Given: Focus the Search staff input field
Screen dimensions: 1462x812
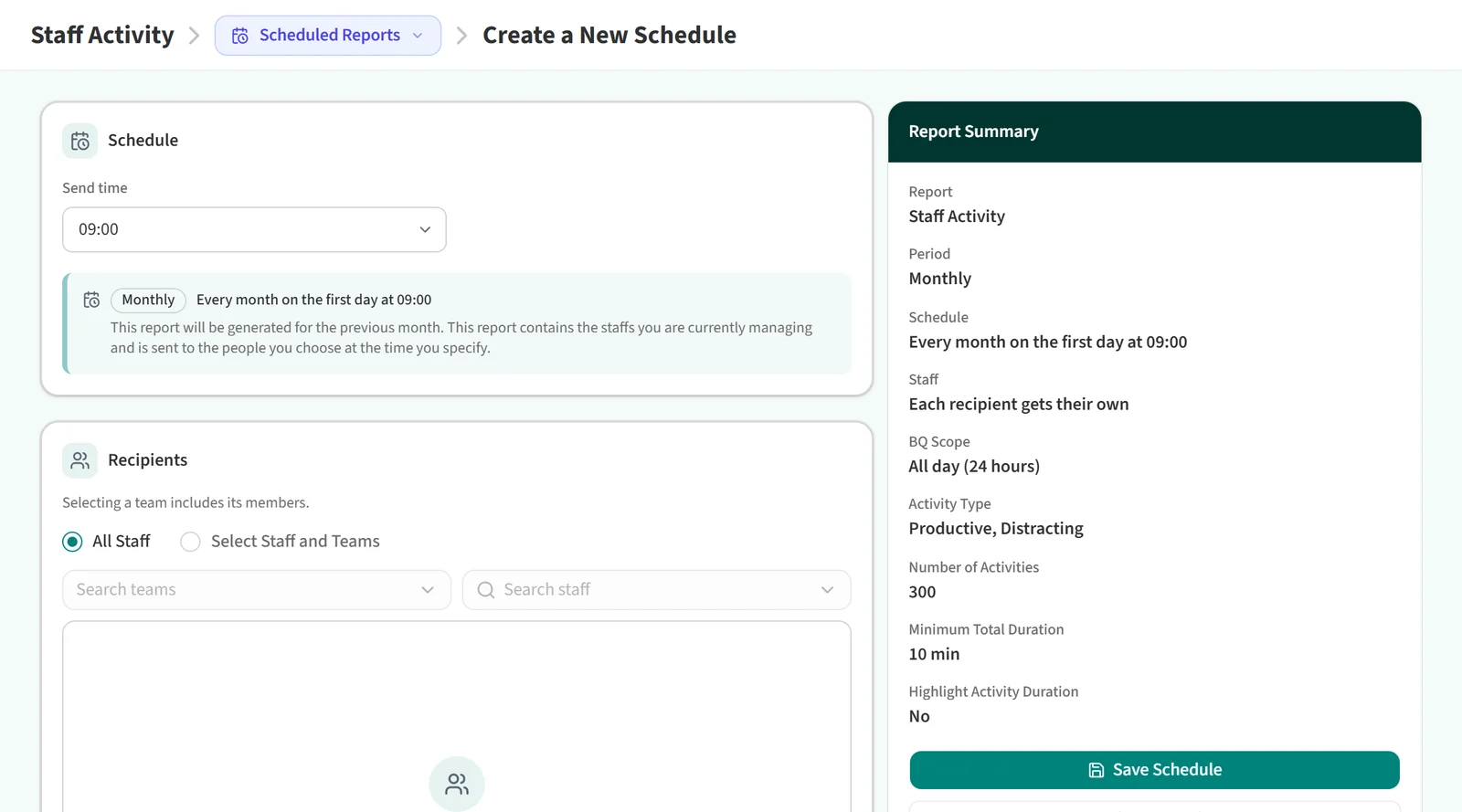Looking at the screenshot, I should (x=656, y=590).
